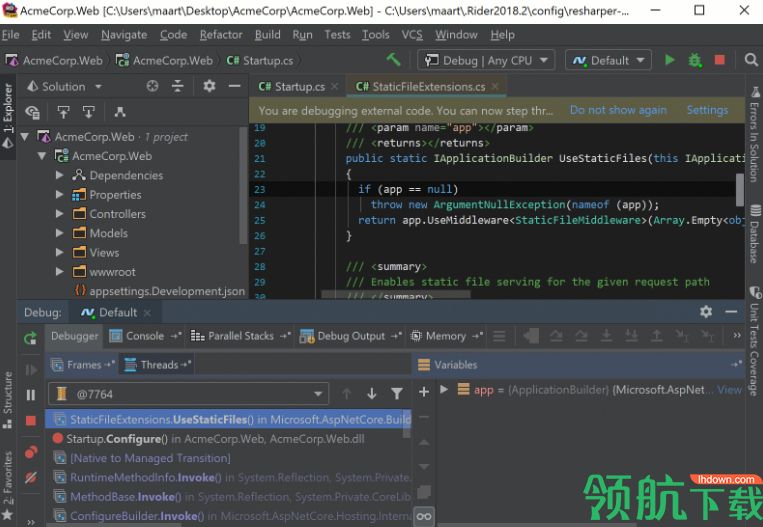Viewport: 763px width, 527px height.
Task: Open the Database side panel
Action: click(x=755, y=235)
